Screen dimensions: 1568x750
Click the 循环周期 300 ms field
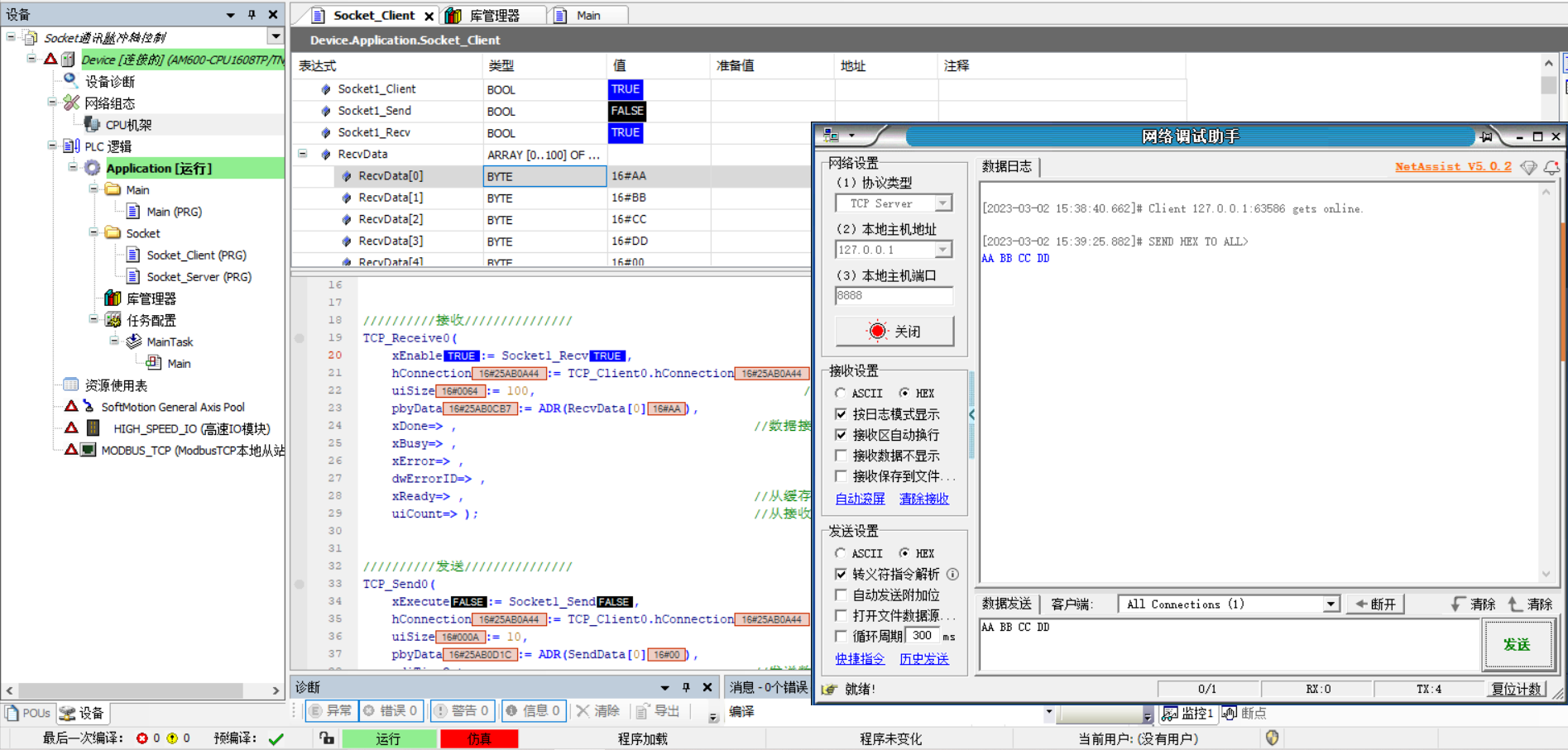click(x=922, y=636)
